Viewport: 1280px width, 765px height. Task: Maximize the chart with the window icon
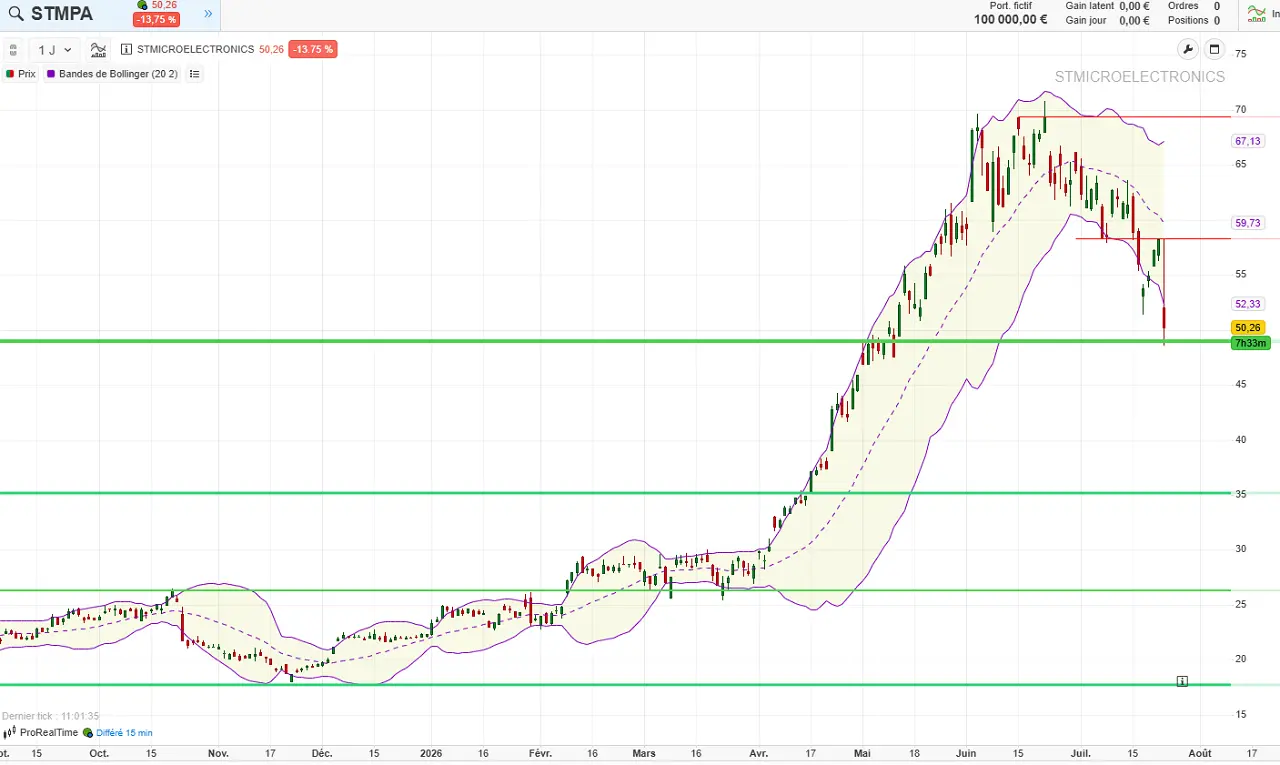point(1214,49)
